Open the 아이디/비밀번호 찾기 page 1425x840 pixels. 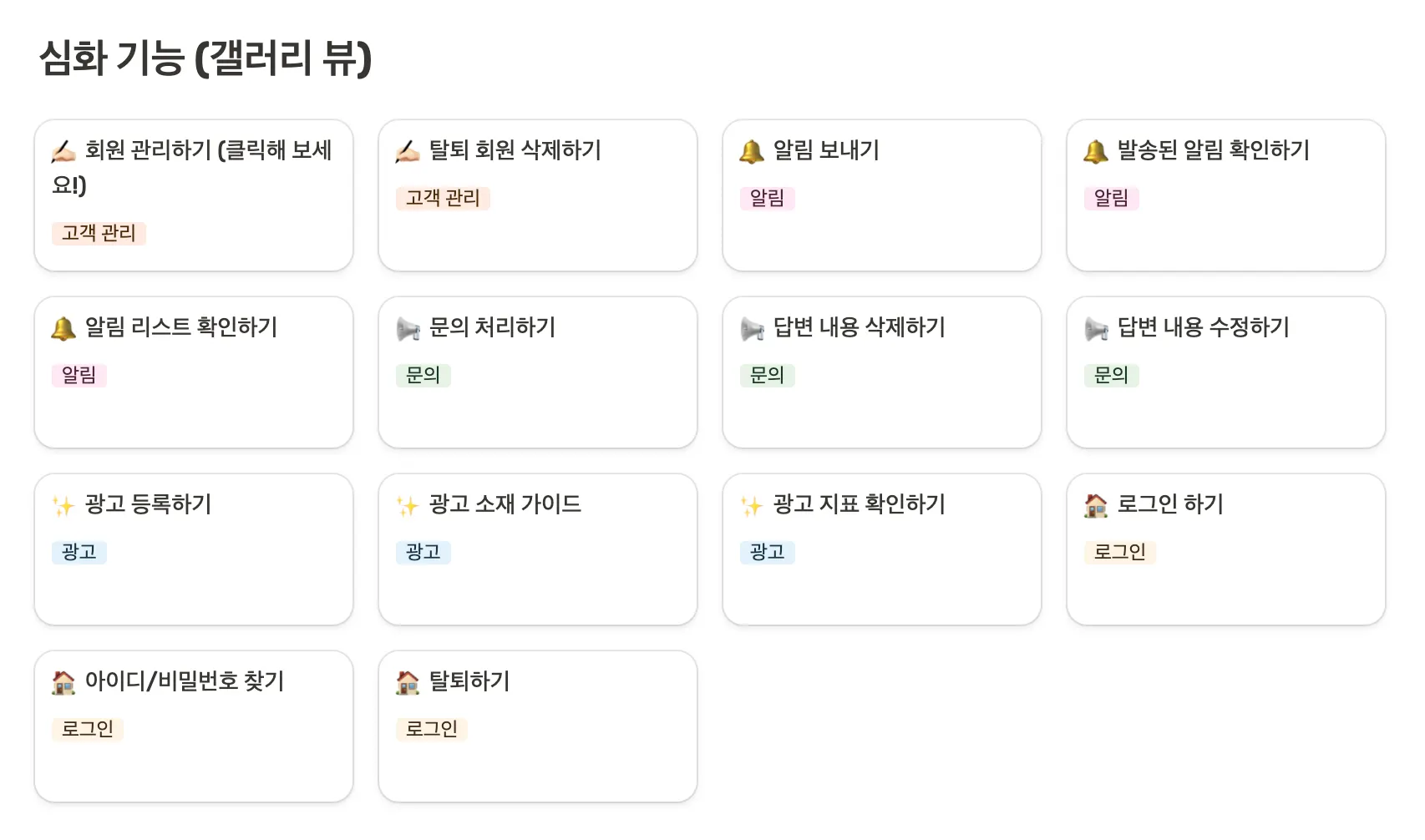click(x=185, y=681)
